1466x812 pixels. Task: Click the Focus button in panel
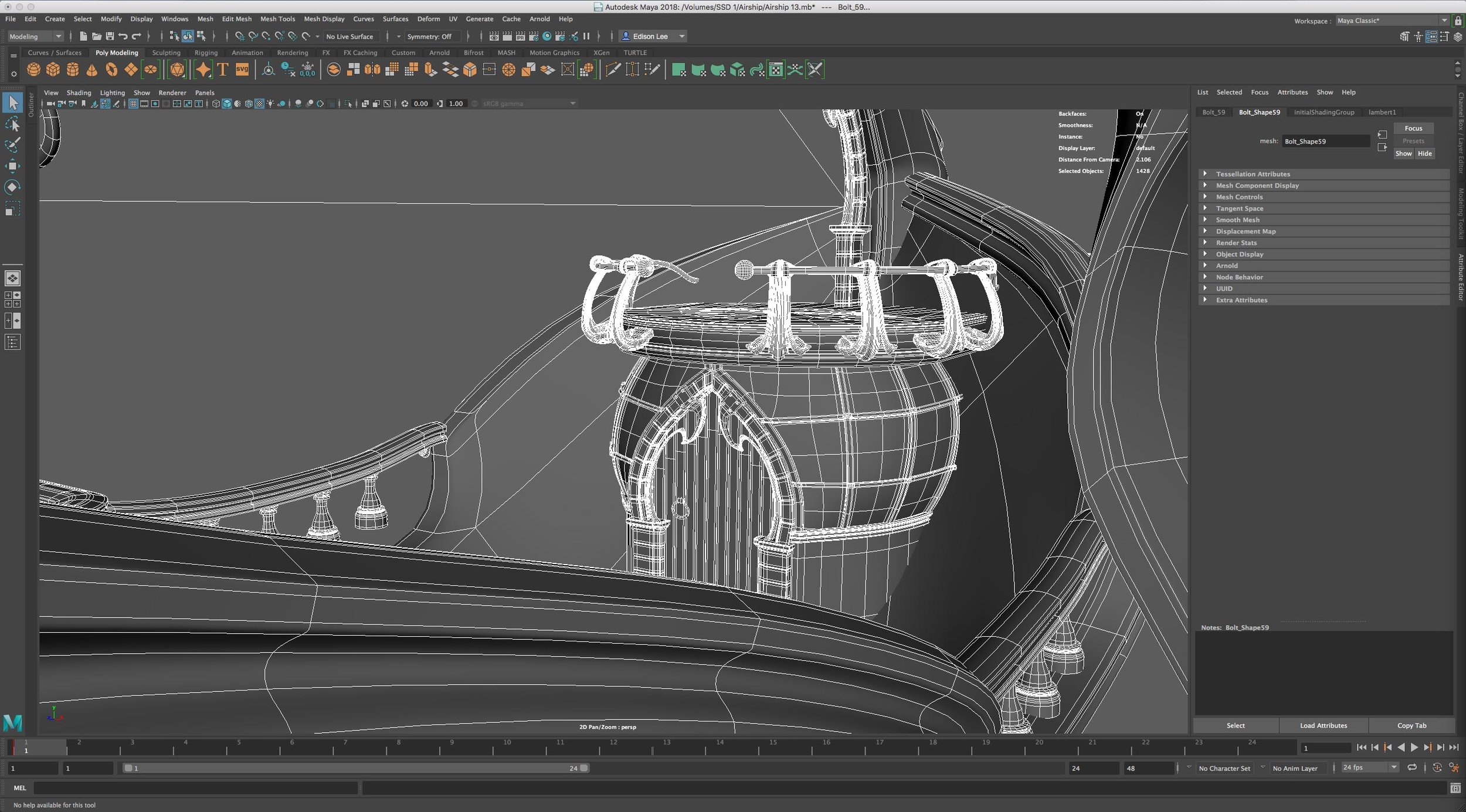pos(1414,127)
